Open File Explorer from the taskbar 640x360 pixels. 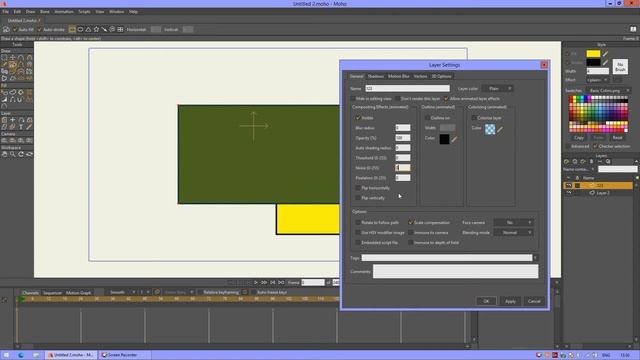(36, 355)
